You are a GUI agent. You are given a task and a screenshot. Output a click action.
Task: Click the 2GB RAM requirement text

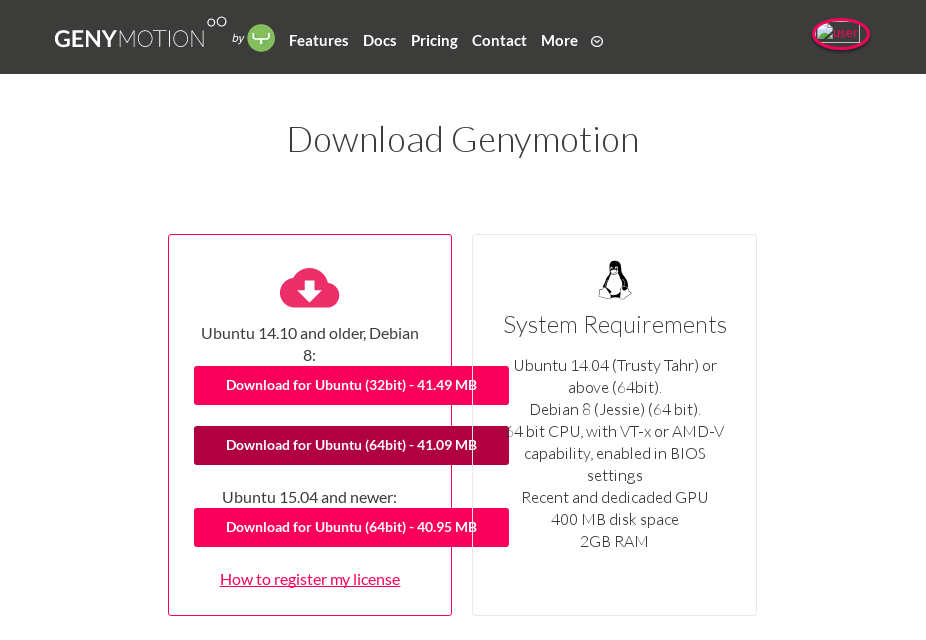coord(614,541)
